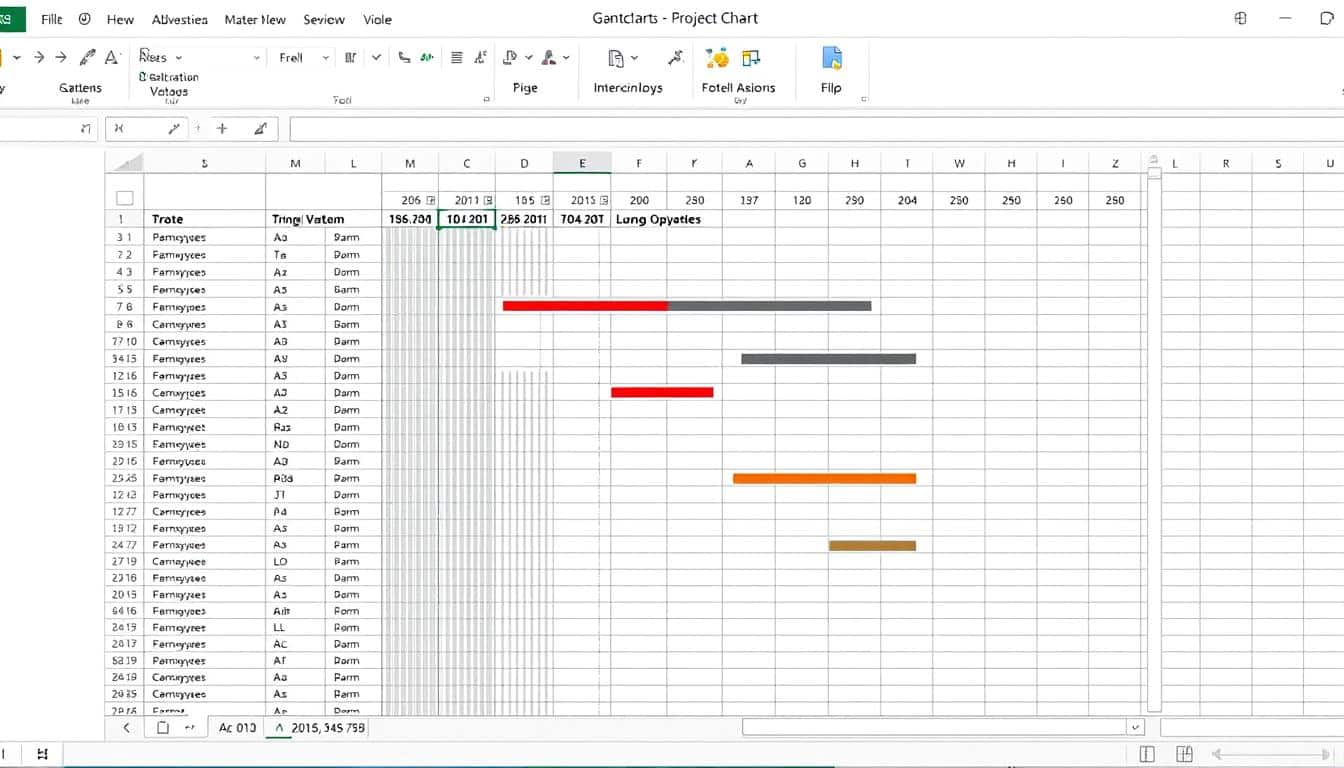Toggle the filter box next to 2015
Screen dimensions: 1344x768
pos(604,200)
